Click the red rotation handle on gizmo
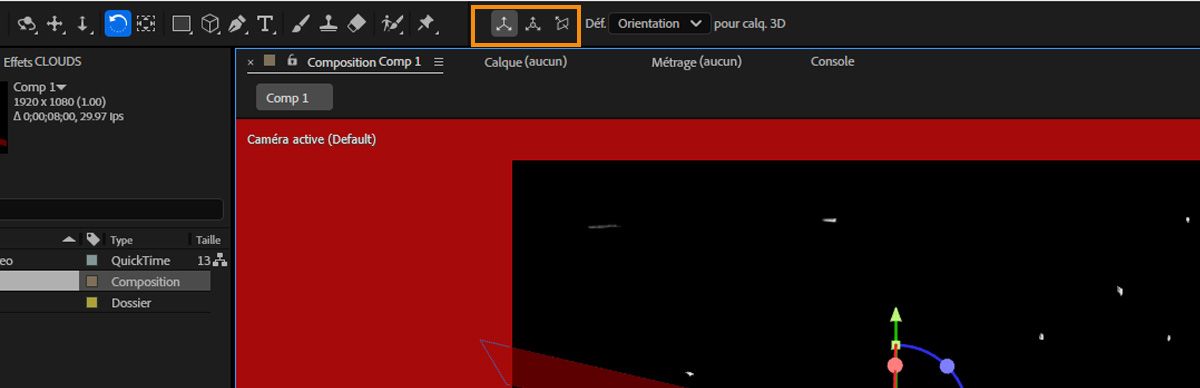This screenshot has height=388, width=1200. pyautogui.click(x=895, y=366)
